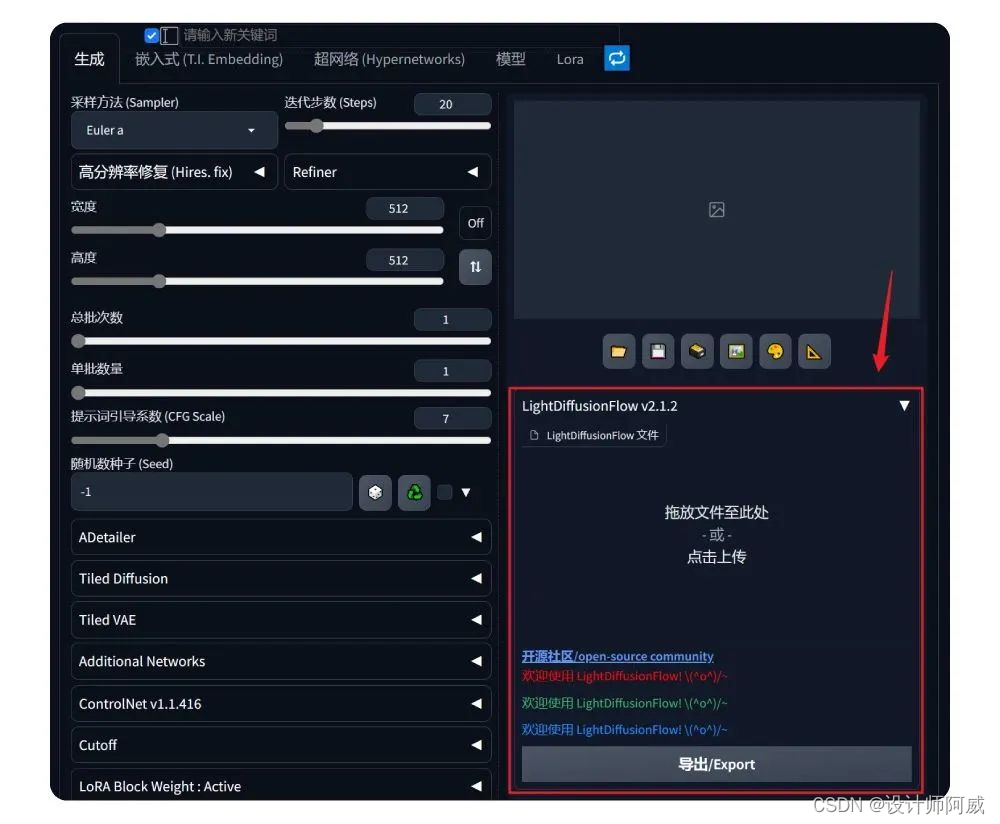Click the zip archive box icon
The height and width of the screenshot is (824, 1000).
click(697, 351)
